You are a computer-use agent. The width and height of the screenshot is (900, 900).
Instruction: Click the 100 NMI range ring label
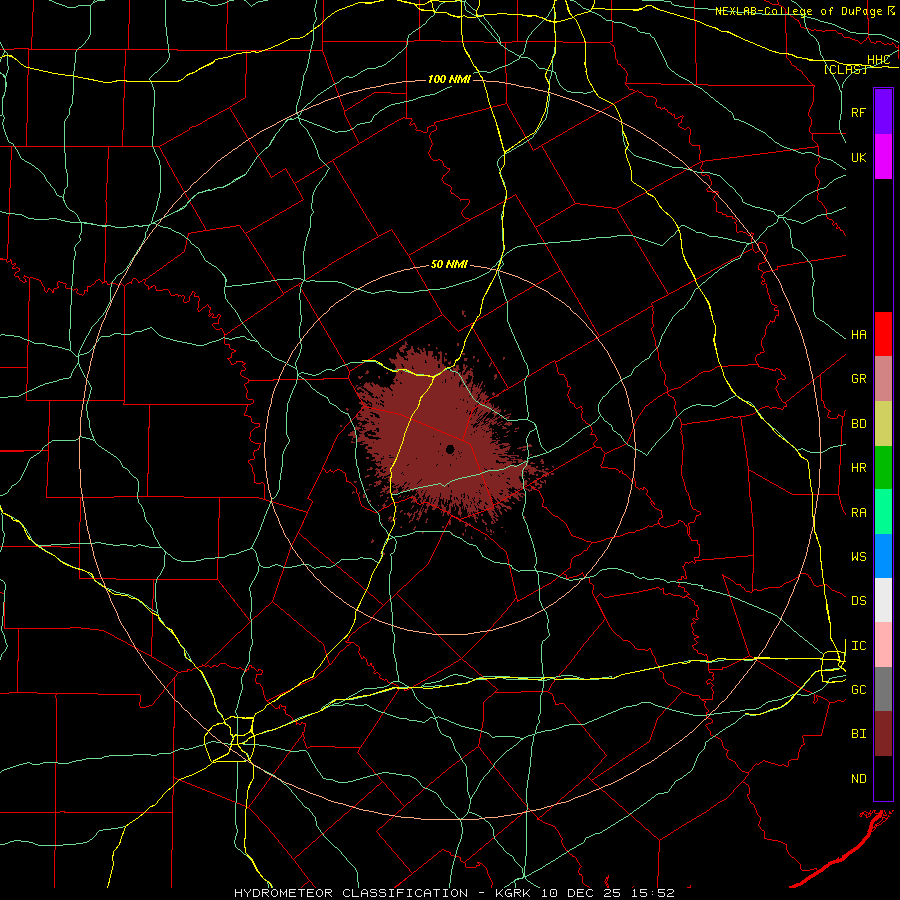pyautogui.click(x=449, y=79)
